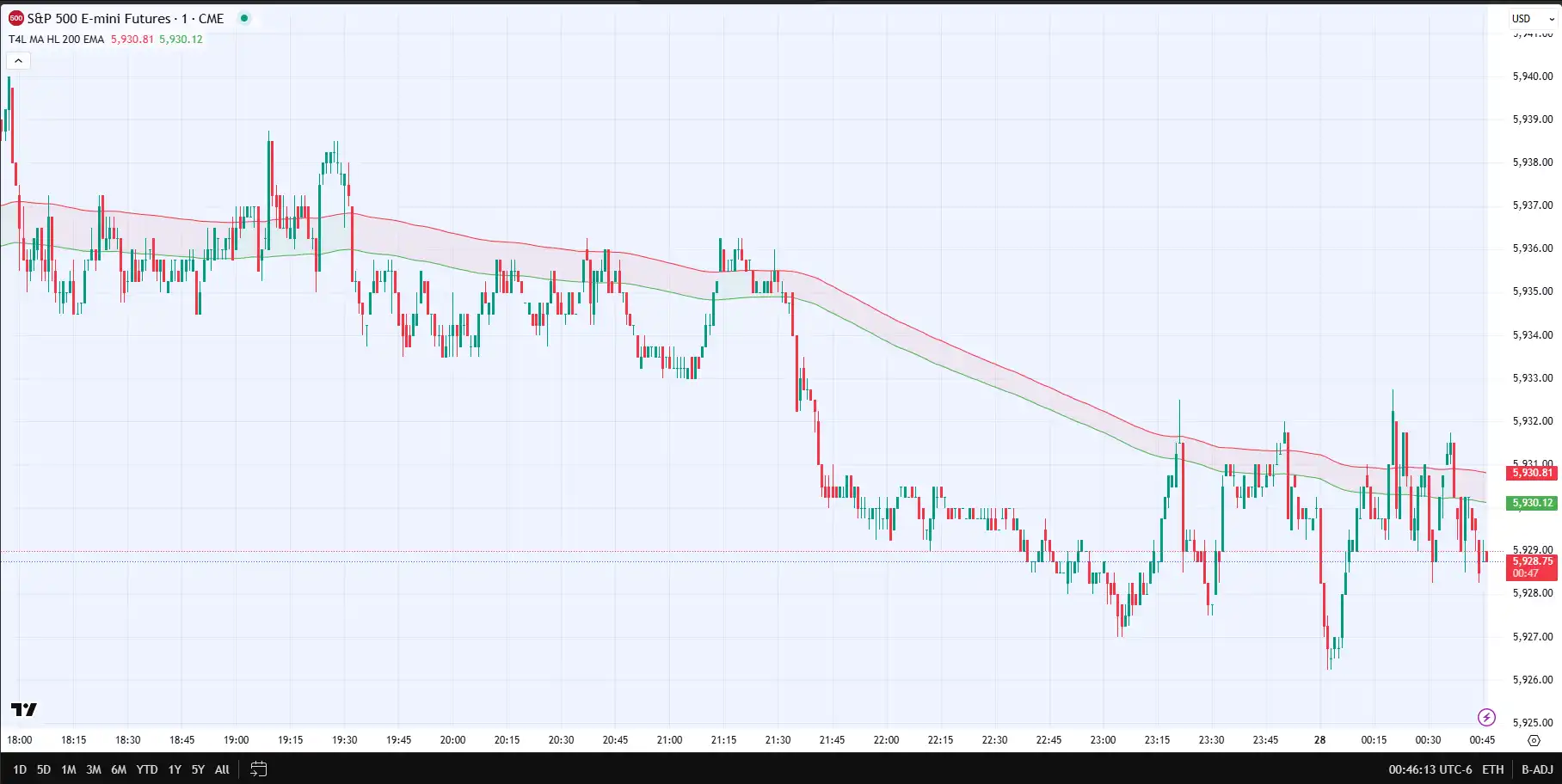Open the go-to-date calendar icon
This screenshot has height=784, width=1562.
point(258,769)
